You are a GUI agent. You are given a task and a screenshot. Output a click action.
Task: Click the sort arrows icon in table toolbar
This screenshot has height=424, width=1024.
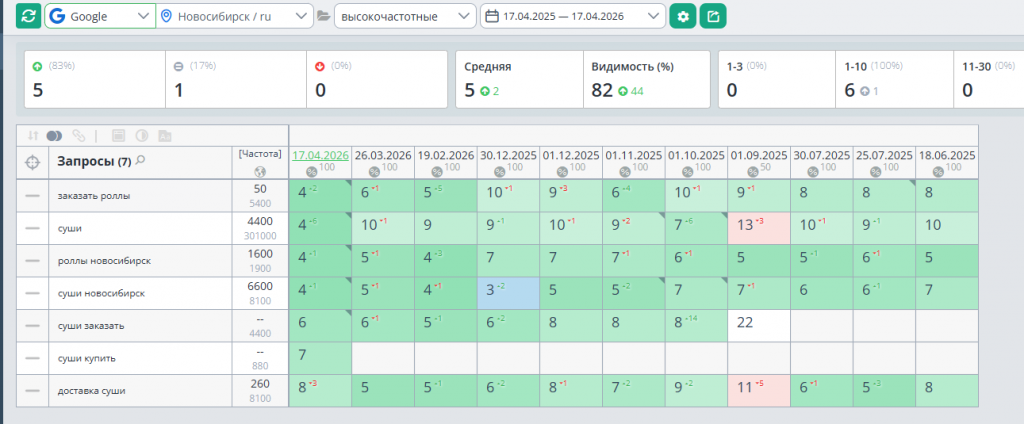33,135
